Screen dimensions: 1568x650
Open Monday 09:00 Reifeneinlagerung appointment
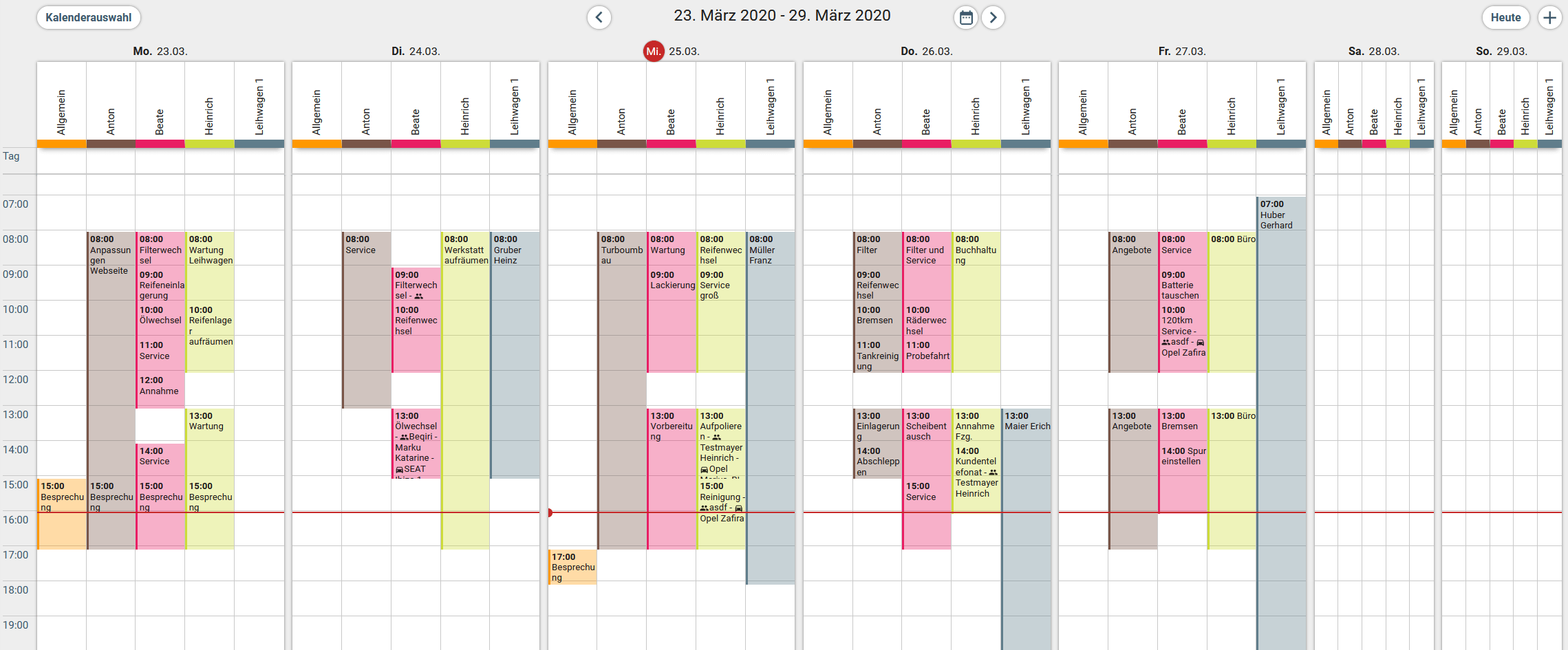coord(160,285)
